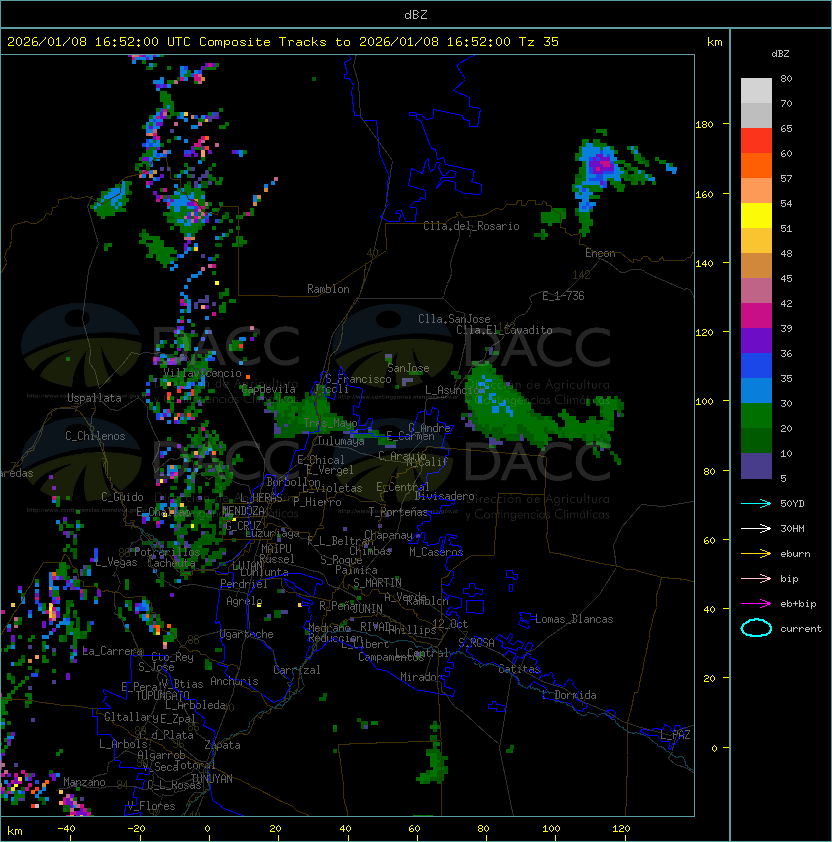Click the 'Clla.SanJose' map label
This screenshot has height=842, width=832.
coord(454,319)
